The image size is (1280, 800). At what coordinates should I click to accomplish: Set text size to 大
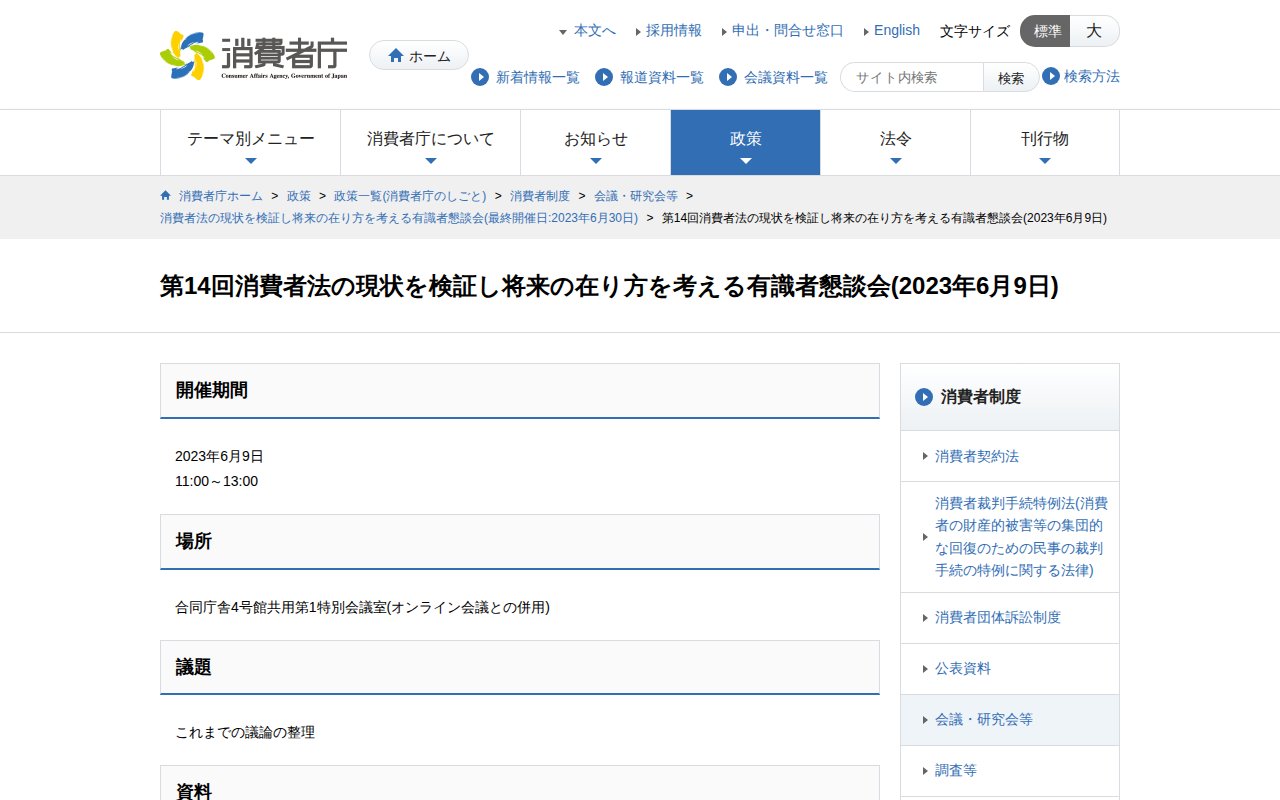pos(1095,31)
